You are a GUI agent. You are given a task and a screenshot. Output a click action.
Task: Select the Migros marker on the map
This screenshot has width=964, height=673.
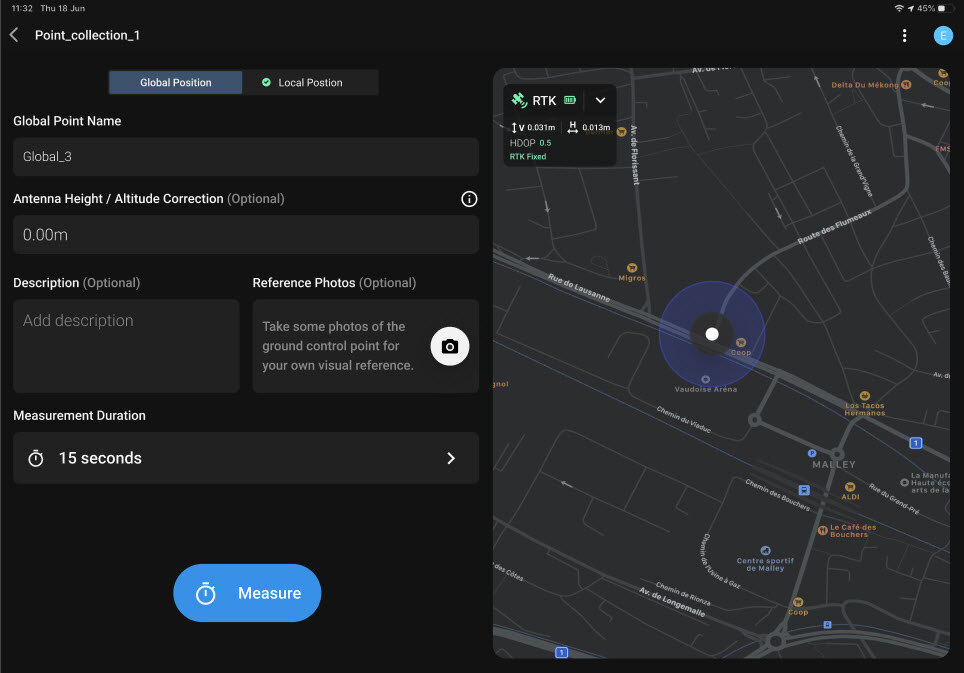tap(631, 267)
